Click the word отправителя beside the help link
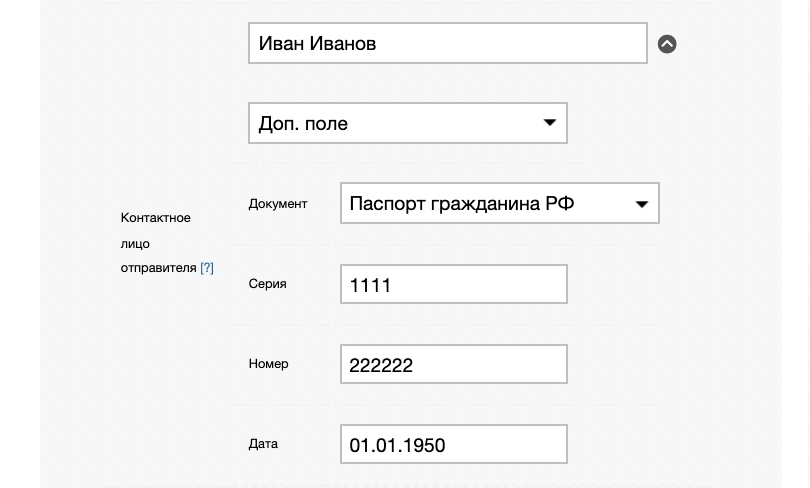 (158, 268)
